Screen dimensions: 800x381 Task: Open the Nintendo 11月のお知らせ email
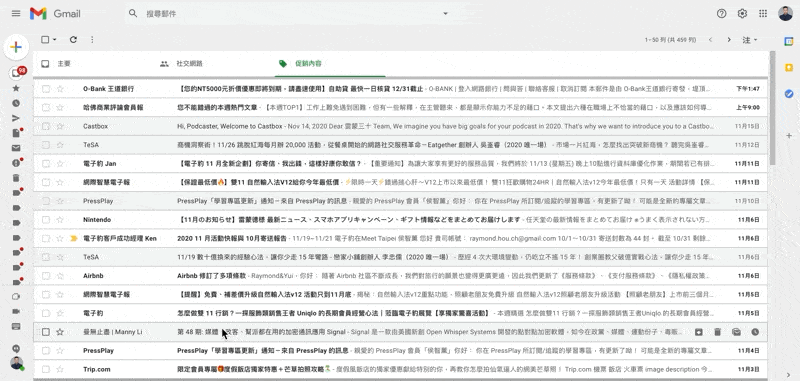401,220
